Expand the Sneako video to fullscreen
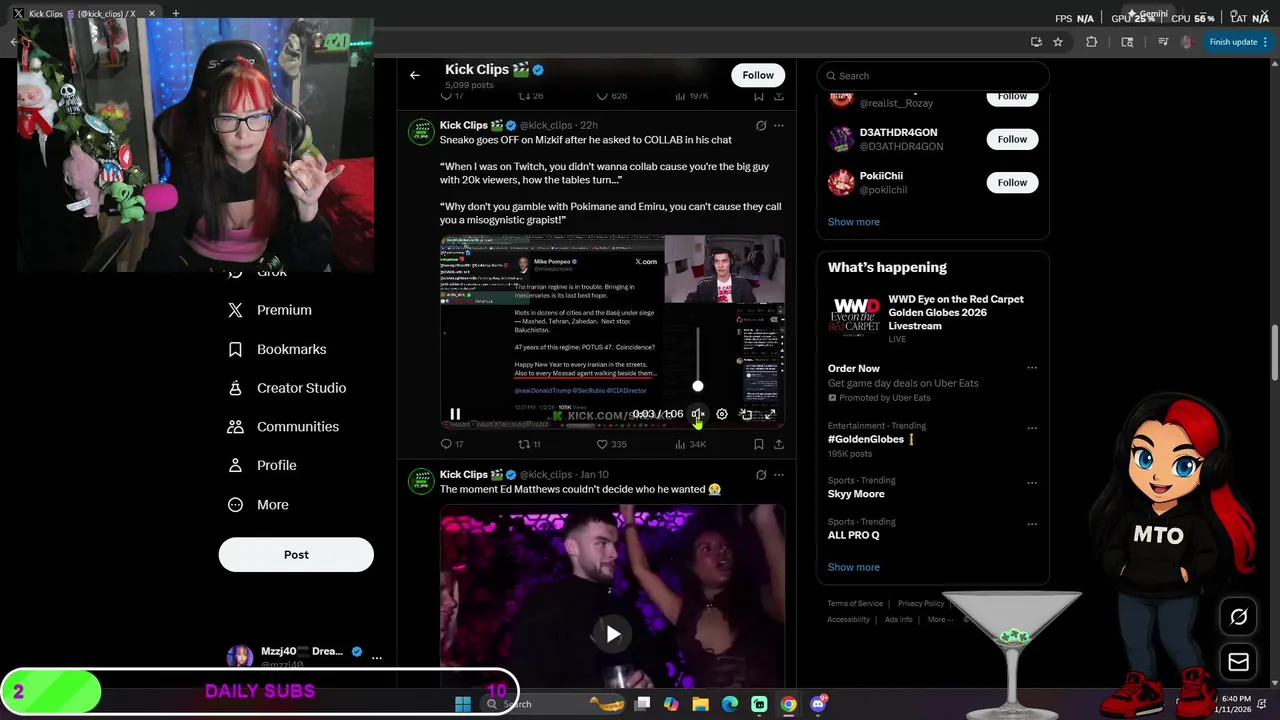This screenshot has width=1280, height=720. coord(770,414)
